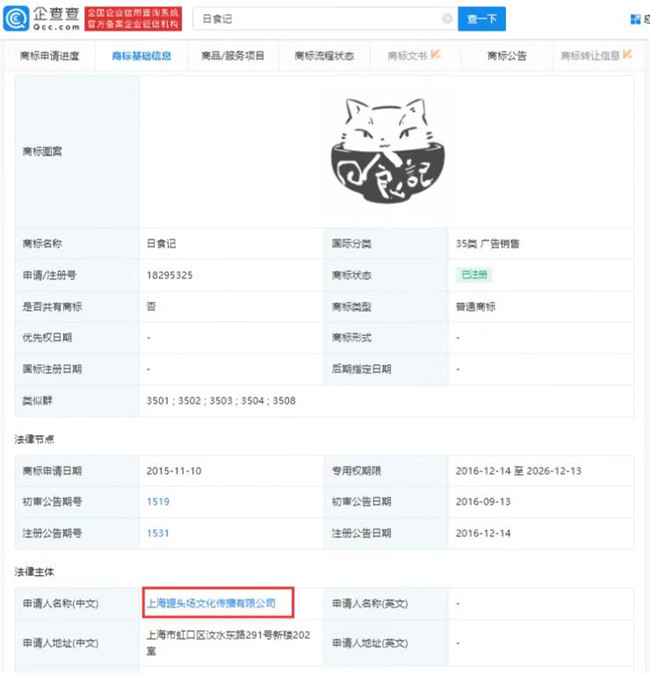Open applicant 上海罐头场文化传播有限公司 link
Viewport: 650px width, 674px height.
point(211,604)
